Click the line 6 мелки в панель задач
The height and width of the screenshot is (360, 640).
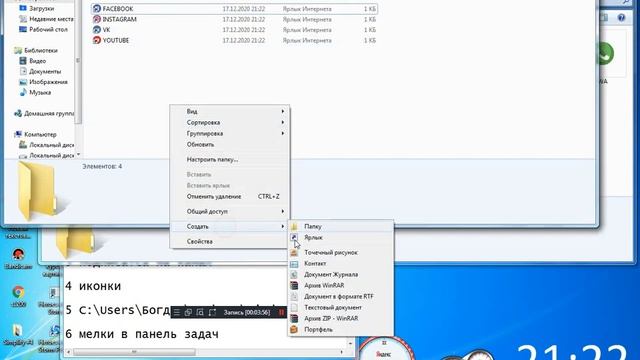point(142,334)
